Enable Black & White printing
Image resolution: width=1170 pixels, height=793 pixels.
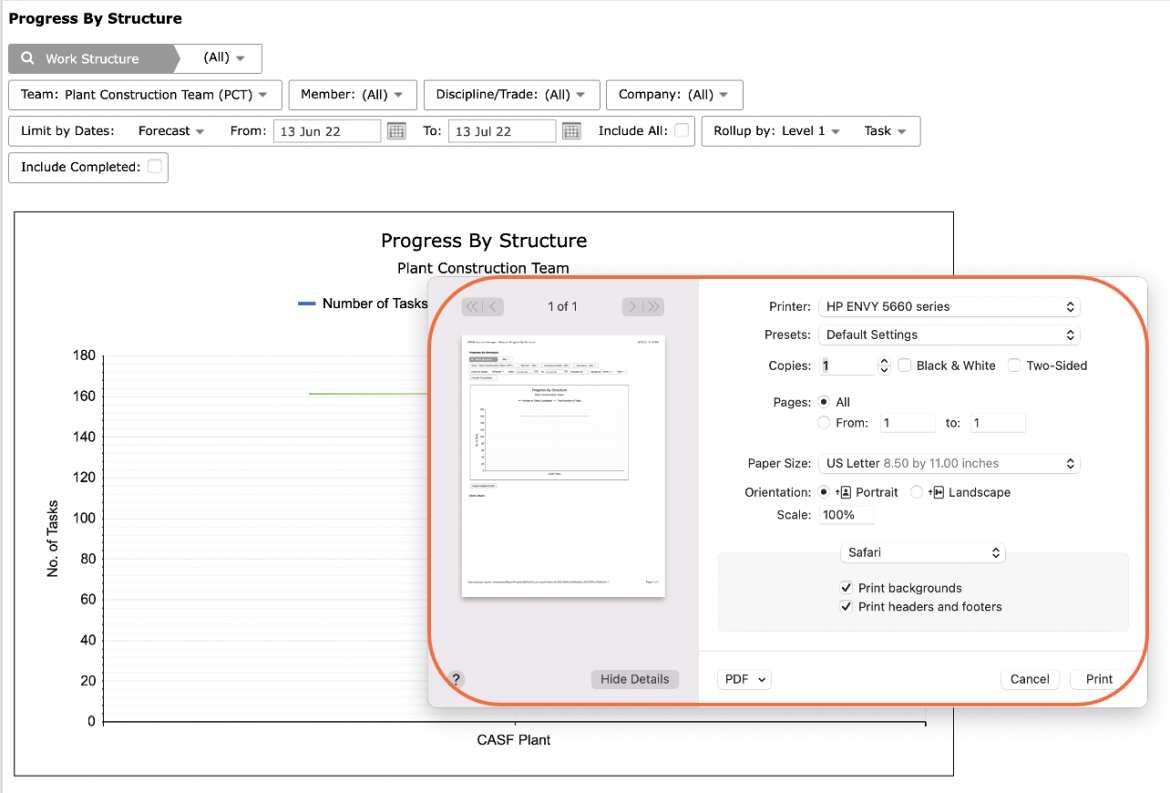(x=904, y=366)
